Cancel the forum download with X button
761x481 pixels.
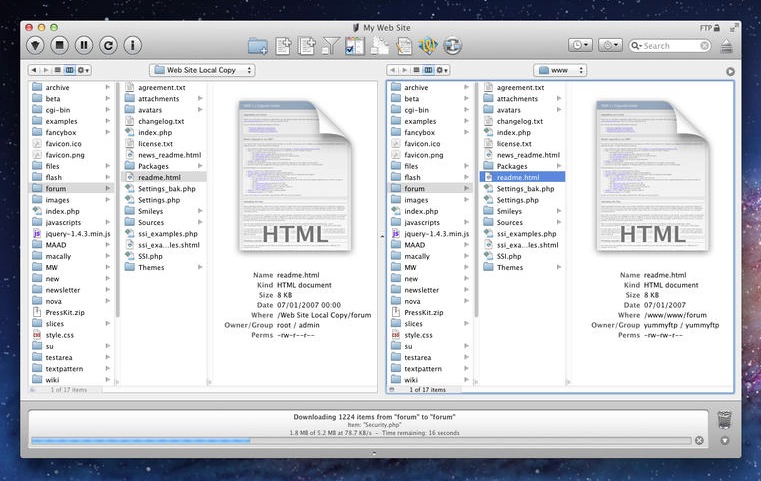[699, 440]
